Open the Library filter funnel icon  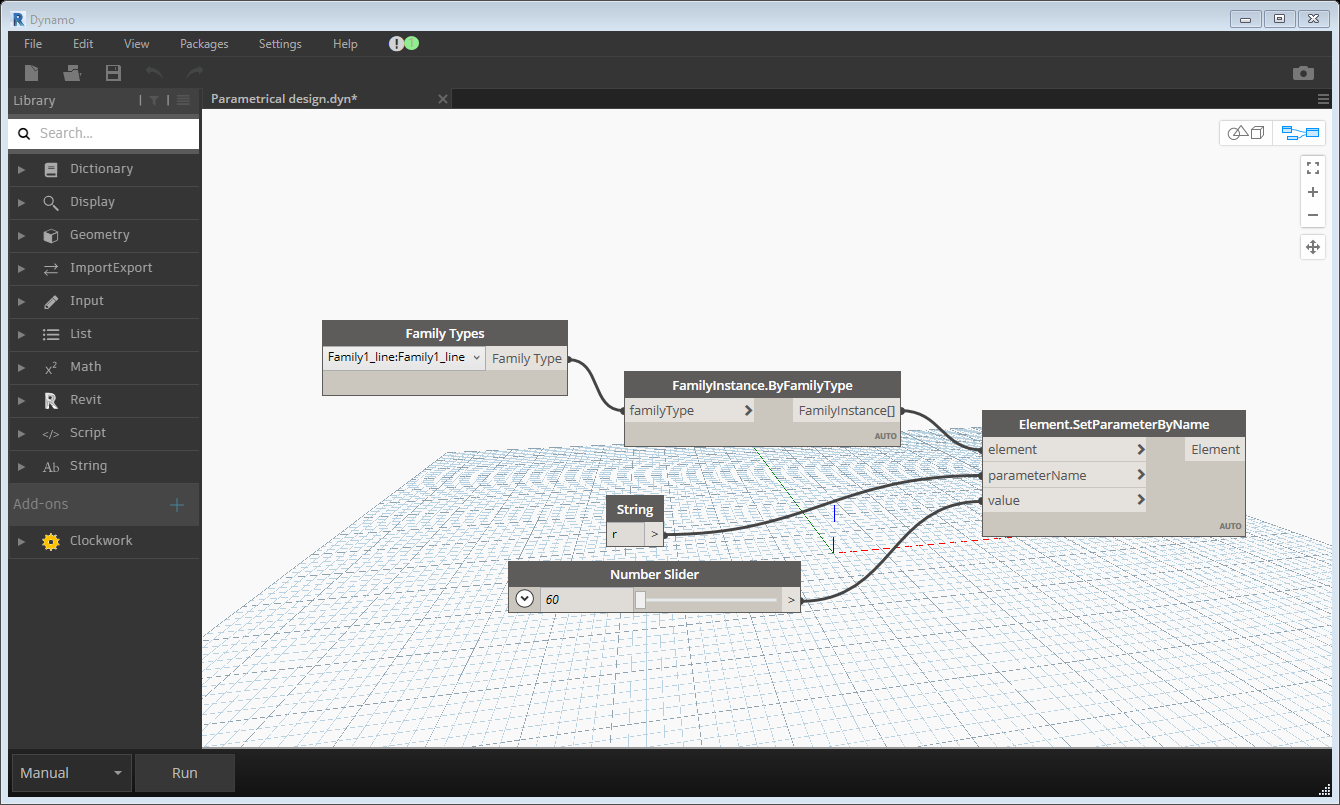tap(154, 100)
